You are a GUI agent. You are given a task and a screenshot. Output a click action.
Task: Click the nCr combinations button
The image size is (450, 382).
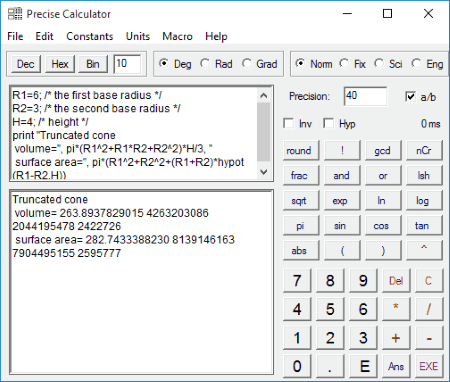pos(424,151)
